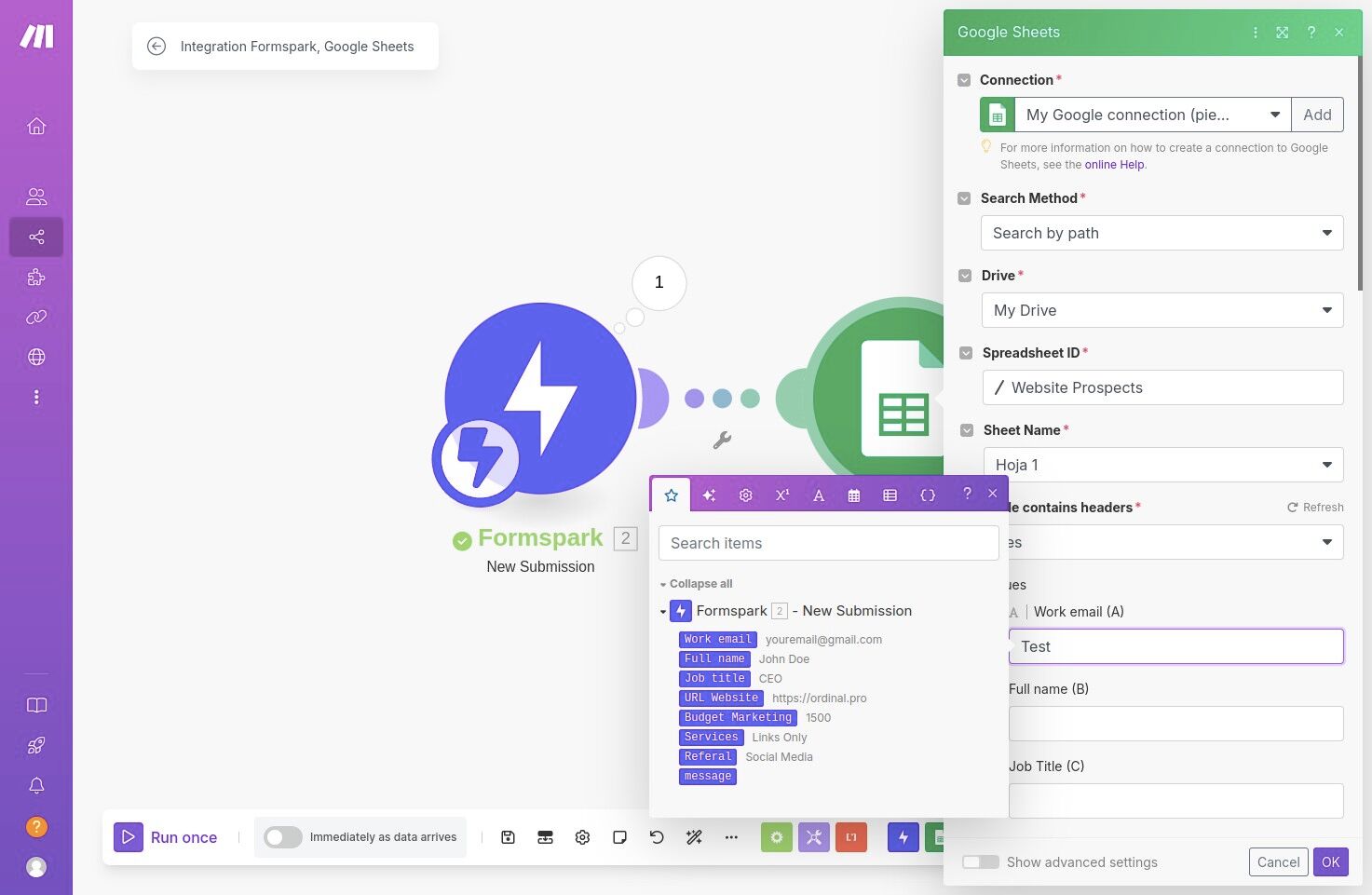Undo the last change in bottom toolbar
Screen dimensions: 1372x895
point(657,837)
